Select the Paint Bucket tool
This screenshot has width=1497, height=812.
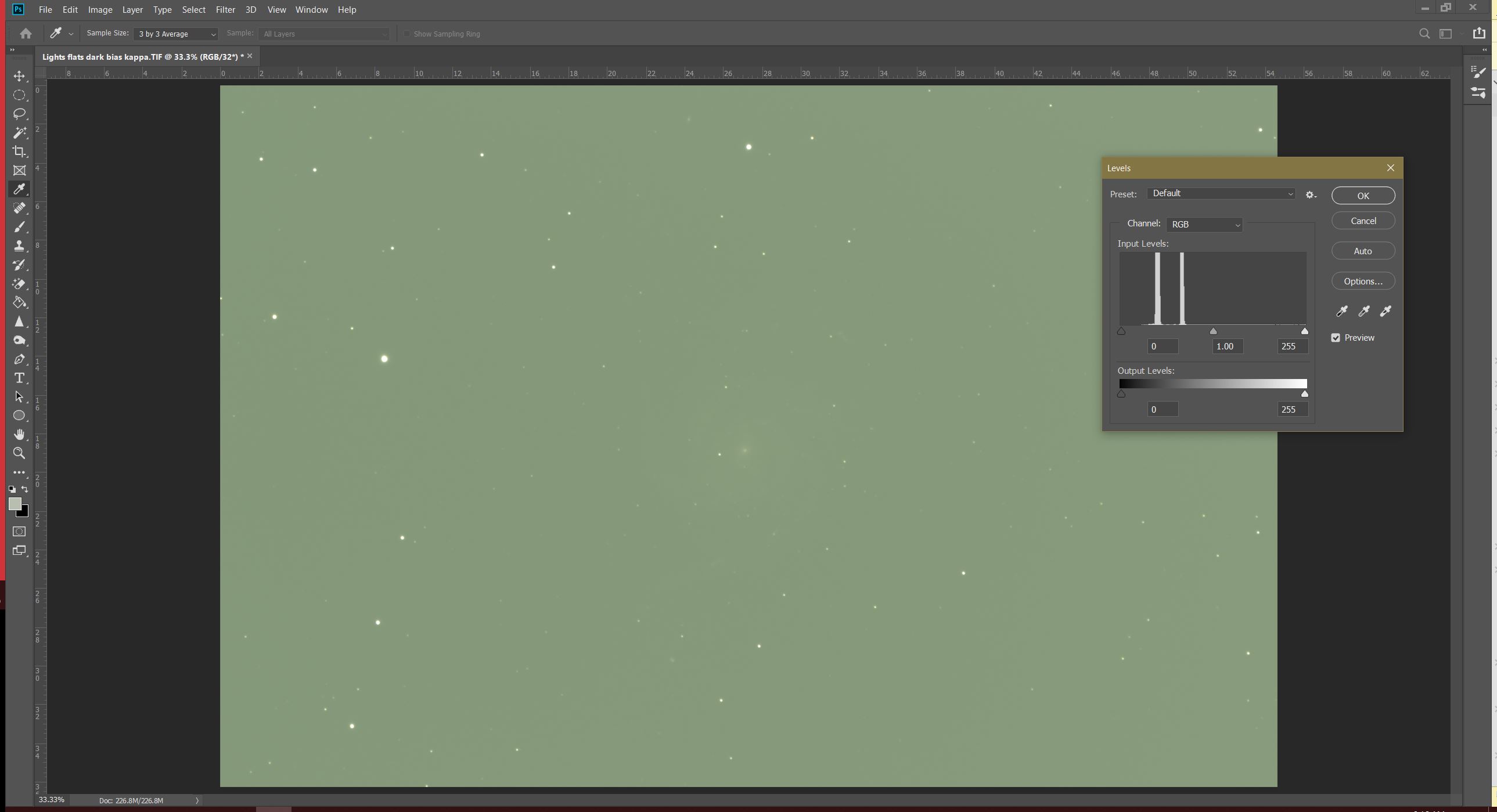point(19,302)
